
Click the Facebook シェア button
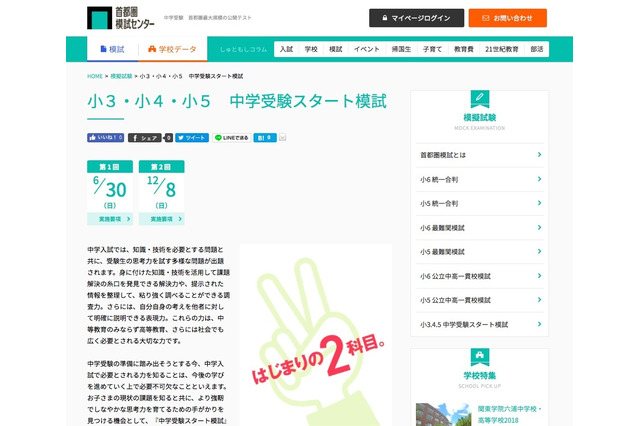coord(145,138)
